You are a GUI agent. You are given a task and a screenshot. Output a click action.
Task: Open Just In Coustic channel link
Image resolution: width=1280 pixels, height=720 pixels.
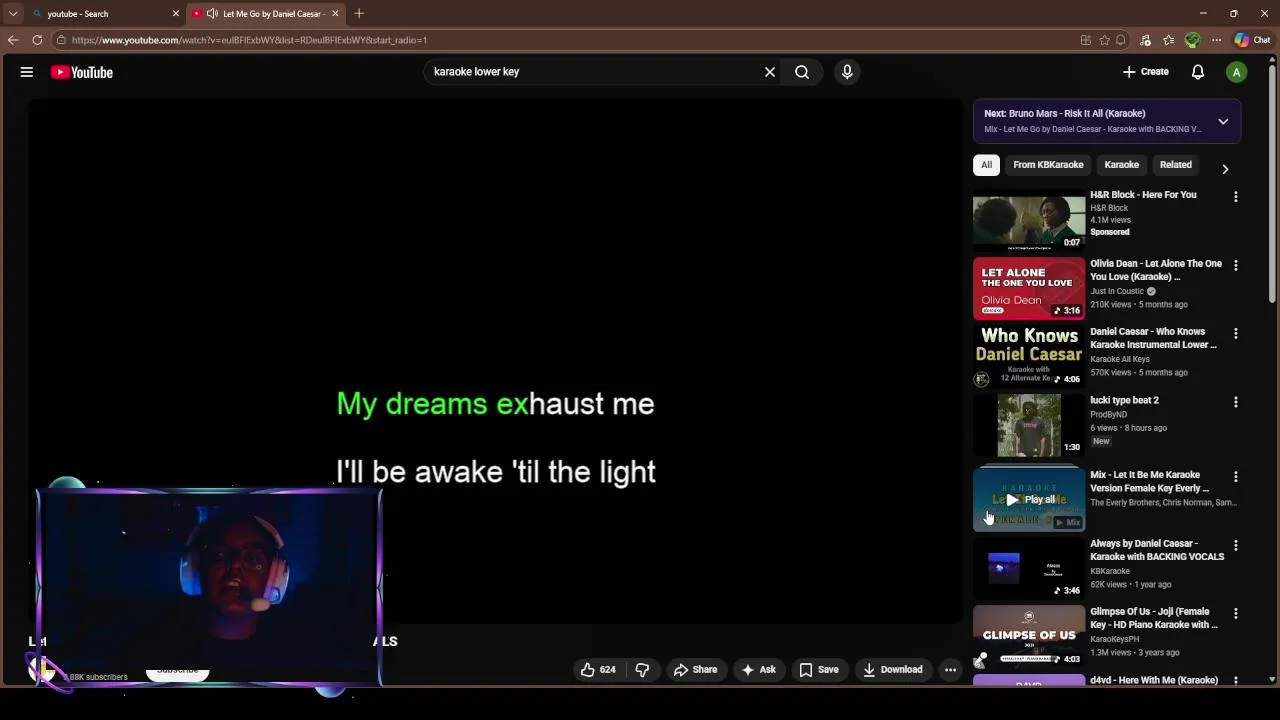[x=1117, y=291]
